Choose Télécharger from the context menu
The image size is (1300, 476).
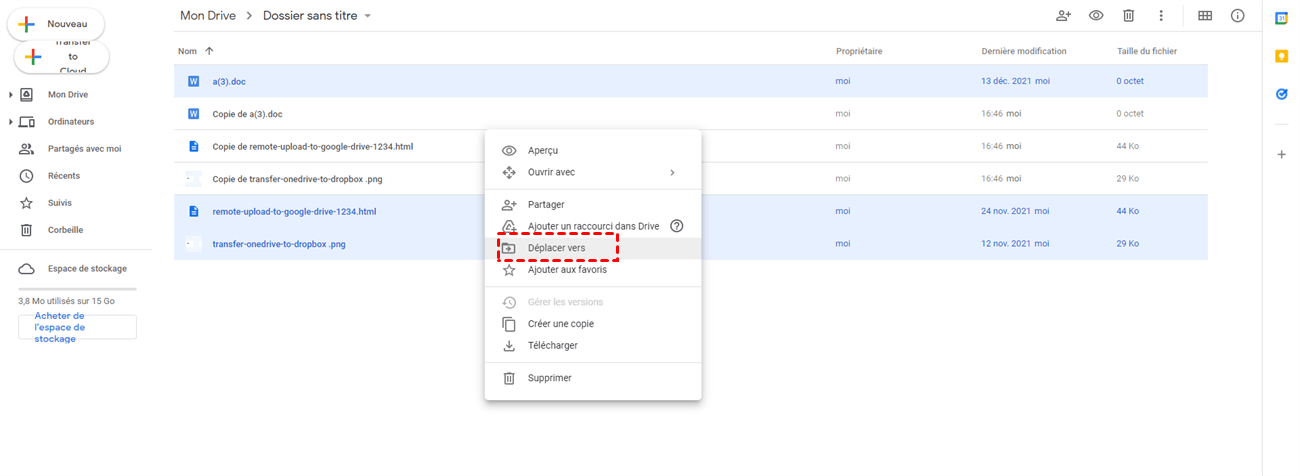pos(552,346)
